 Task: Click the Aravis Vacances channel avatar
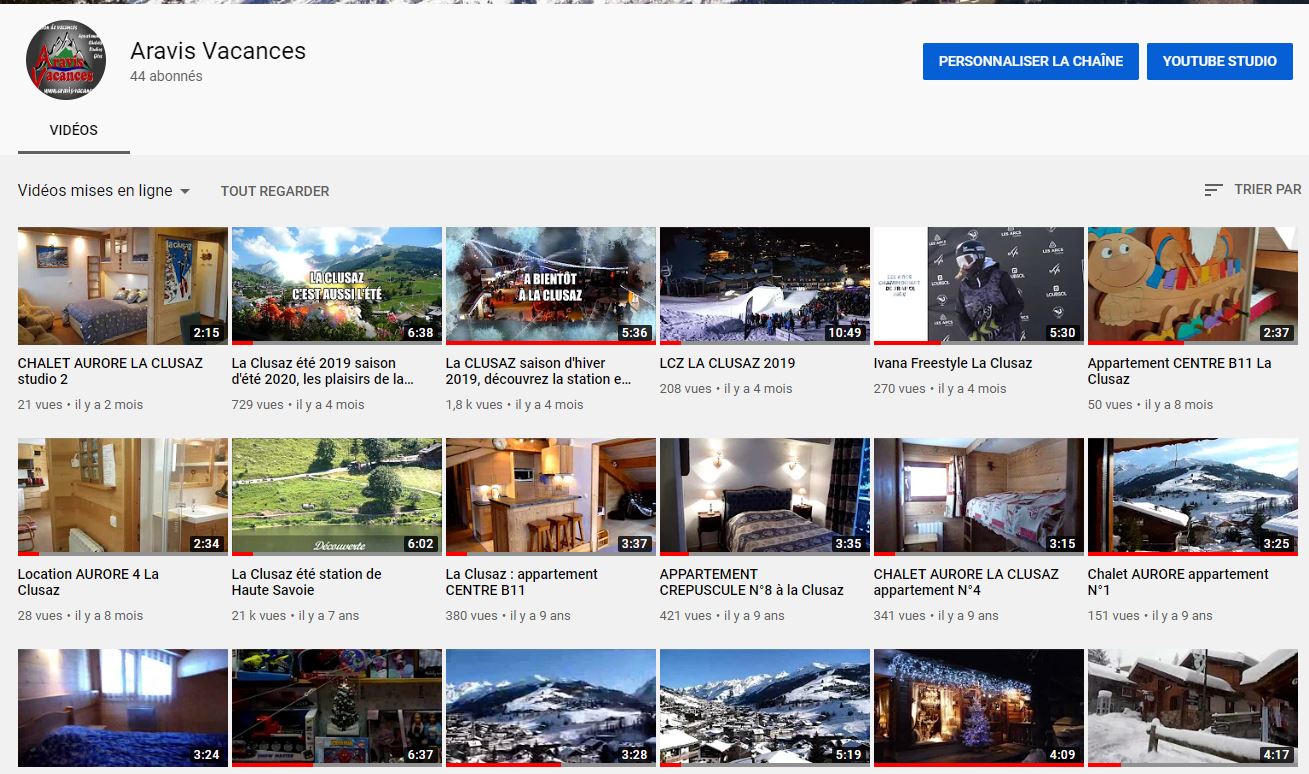66,60
